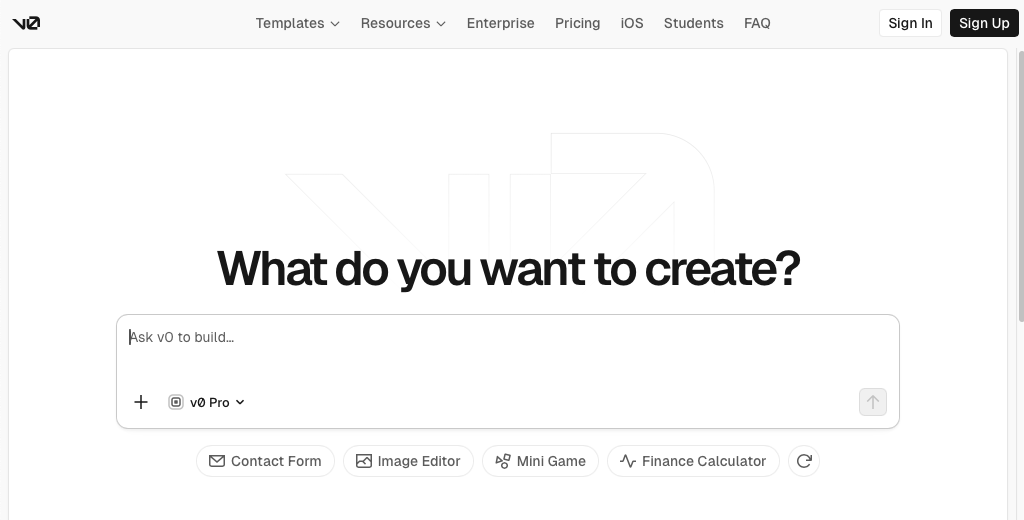Expand the Resources menu

point(403,23)
